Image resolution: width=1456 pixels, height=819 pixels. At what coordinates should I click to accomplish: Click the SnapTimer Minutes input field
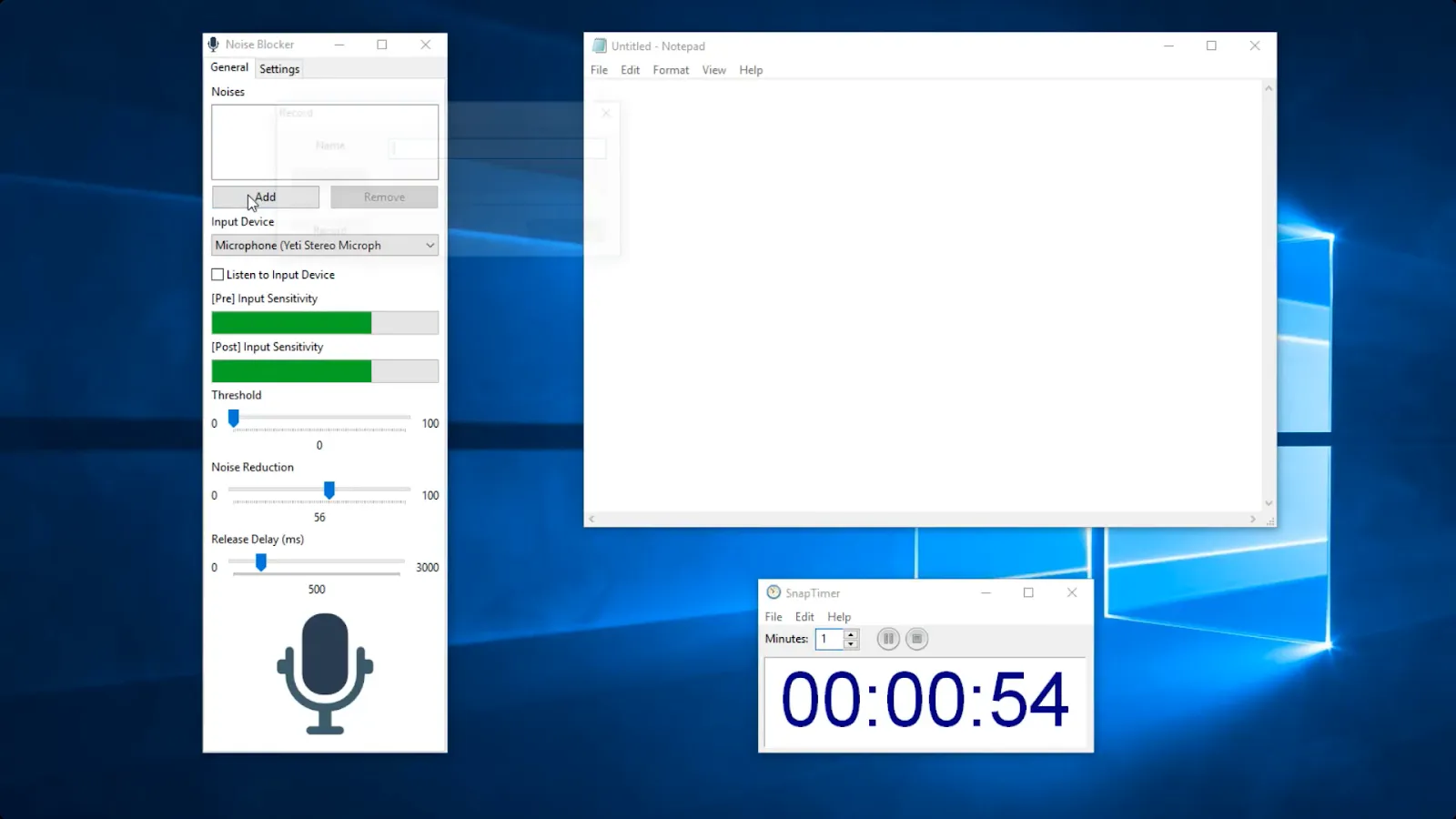pyautogui.click(x=830, y=639)
